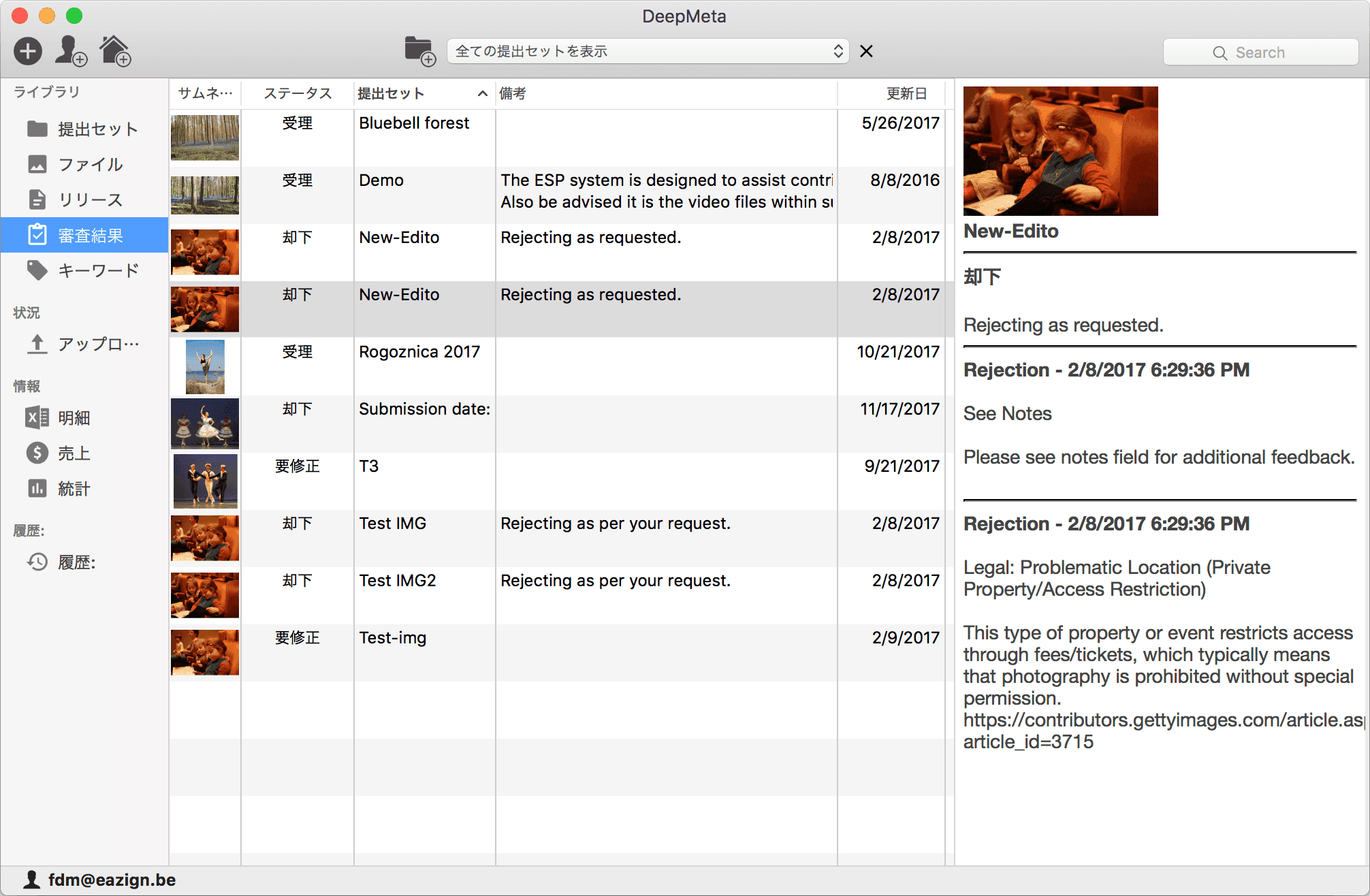This screenshot has height=896, width=1370.
Task: Click the 'Submission date:' cell
Action: pos(425,409)
